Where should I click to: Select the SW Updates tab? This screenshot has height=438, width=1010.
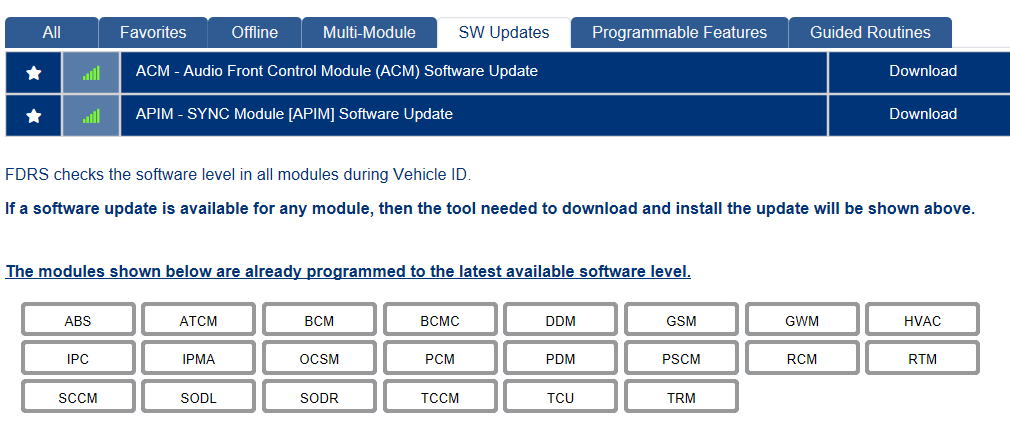point(504,33)
